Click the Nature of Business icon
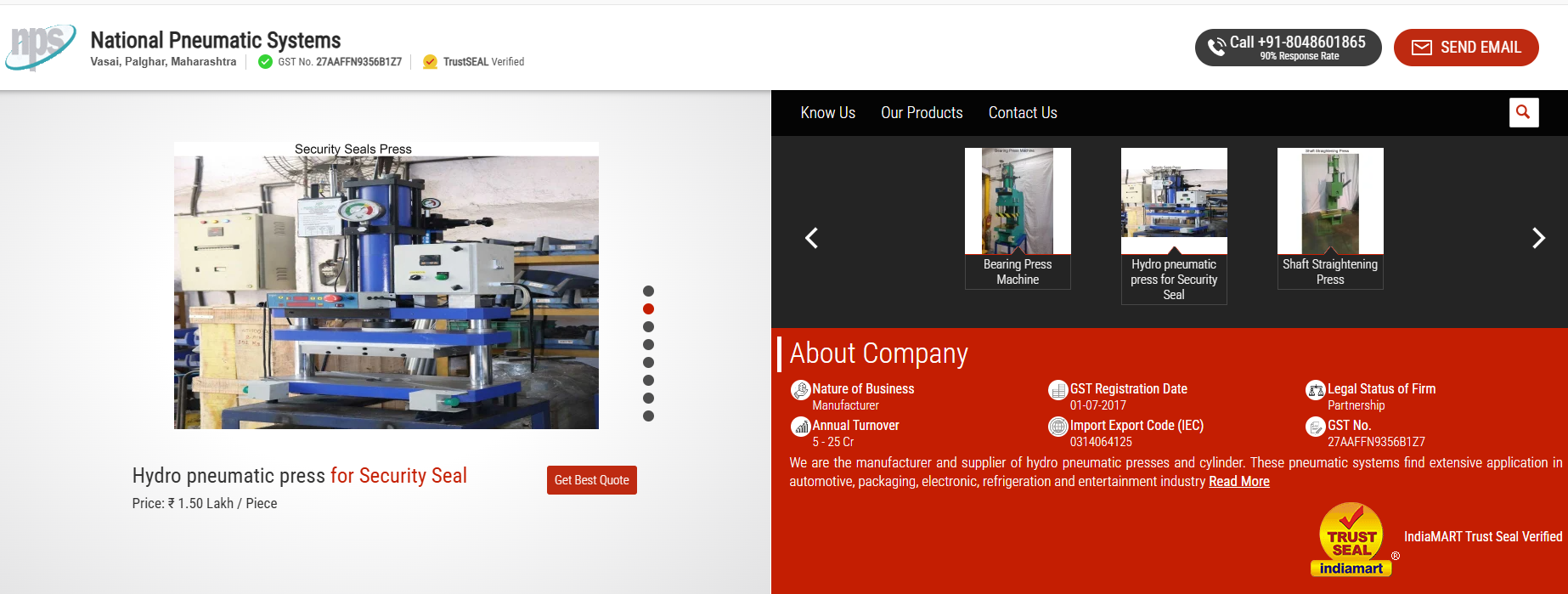This screenshot has height=594, width=1568. pos(800,390)
